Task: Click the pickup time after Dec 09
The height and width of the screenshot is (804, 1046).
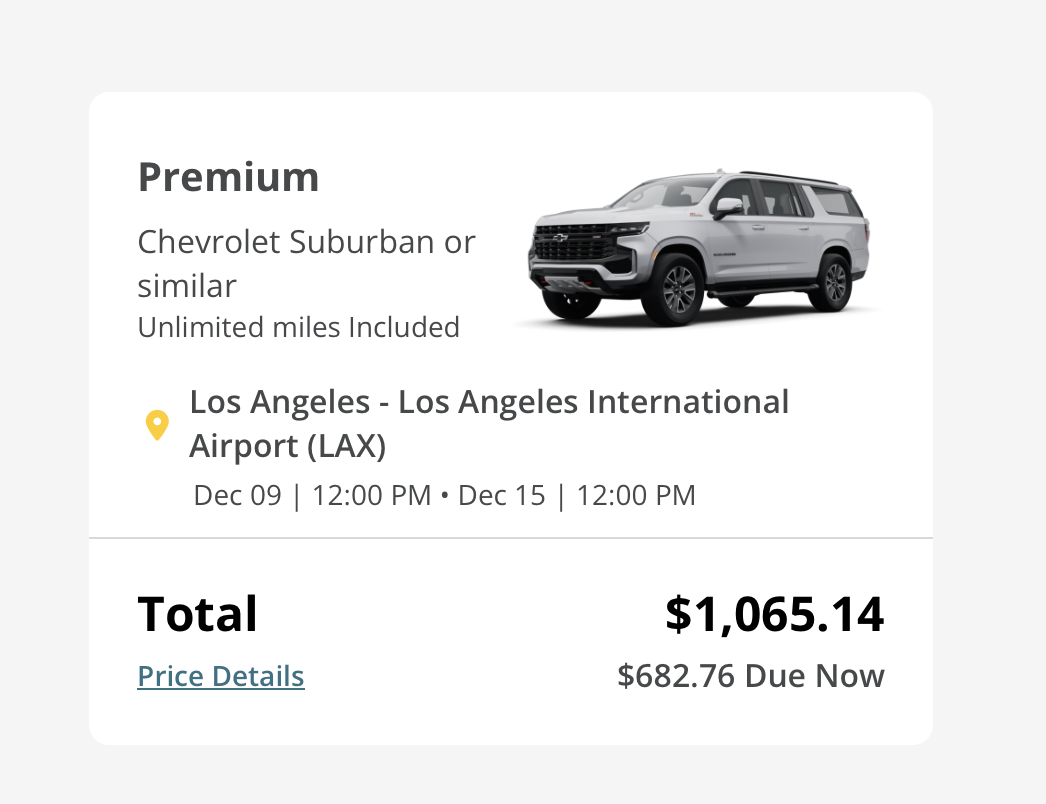Action: coord(371,496)
